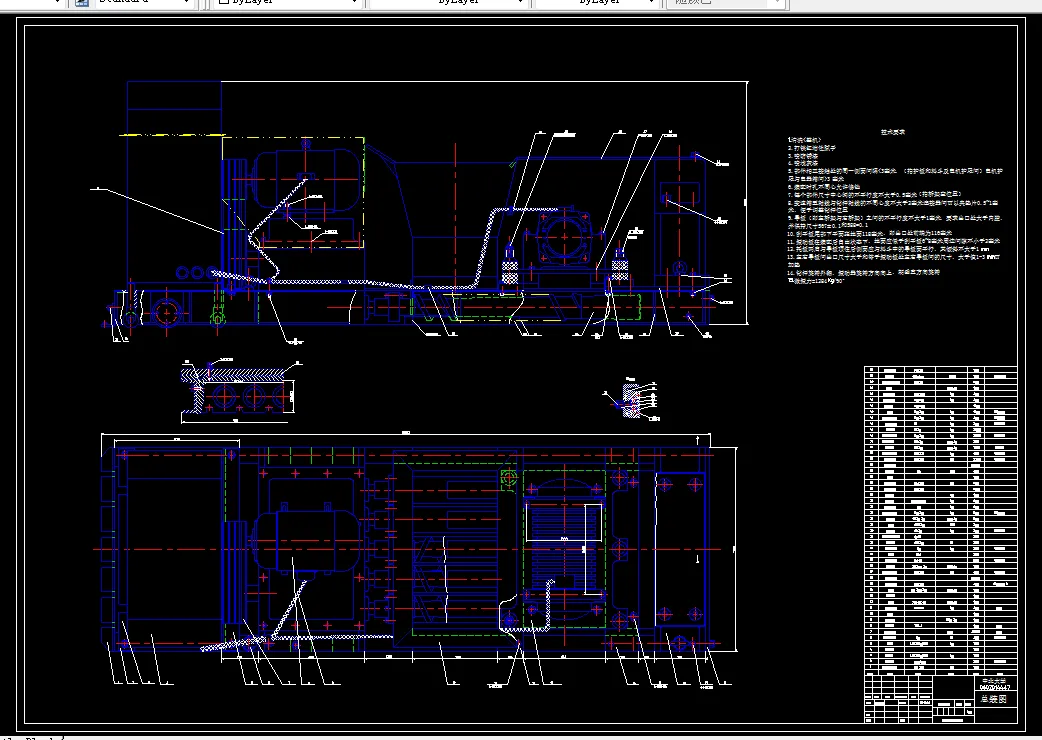Click the greyed-out plot style dropdown
The width and height of the screenshot is (1042, 740).
pyautogui.click(x=727, y=3)
